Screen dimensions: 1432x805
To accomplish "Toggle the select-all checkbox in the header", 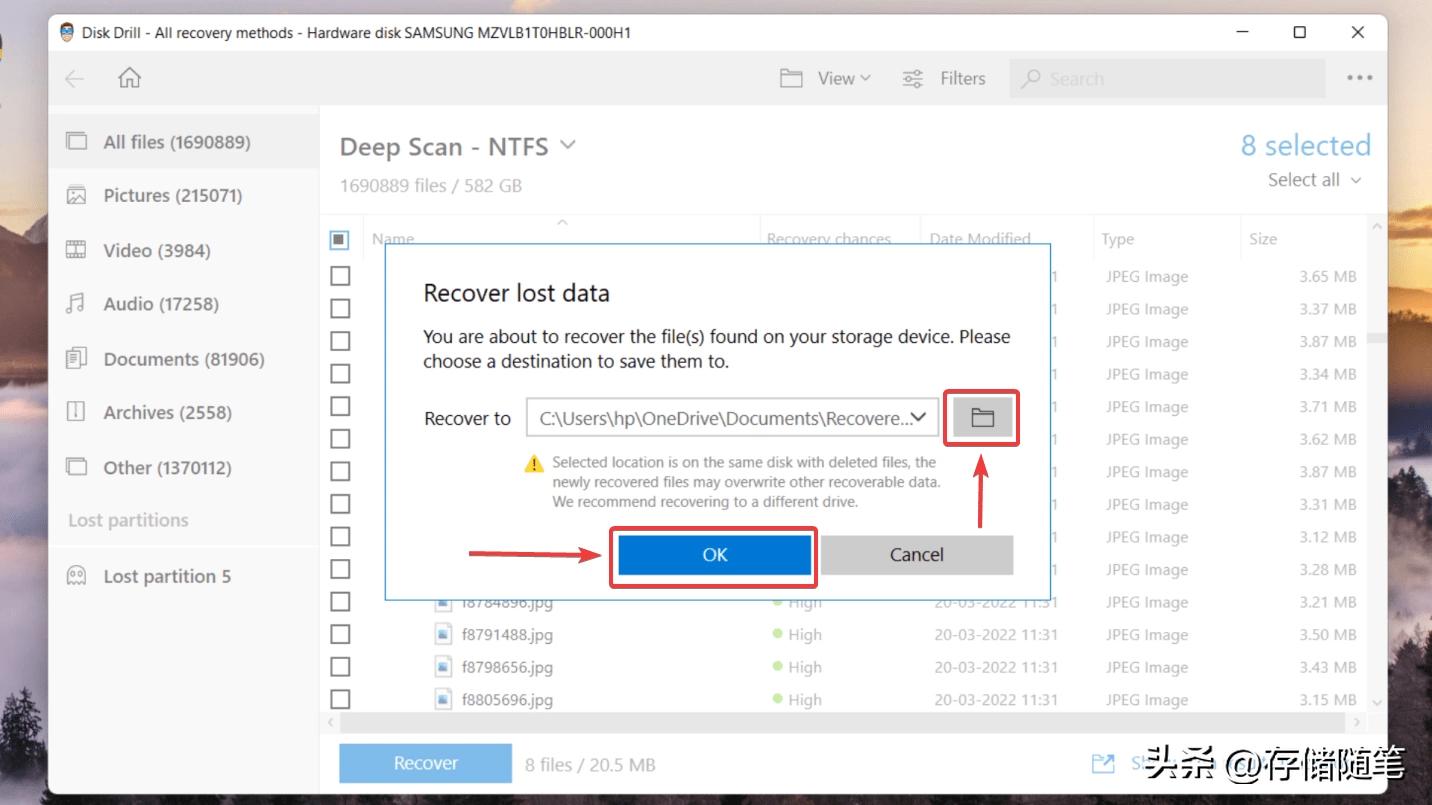I will pyautogui.click(x=340, y=240).
